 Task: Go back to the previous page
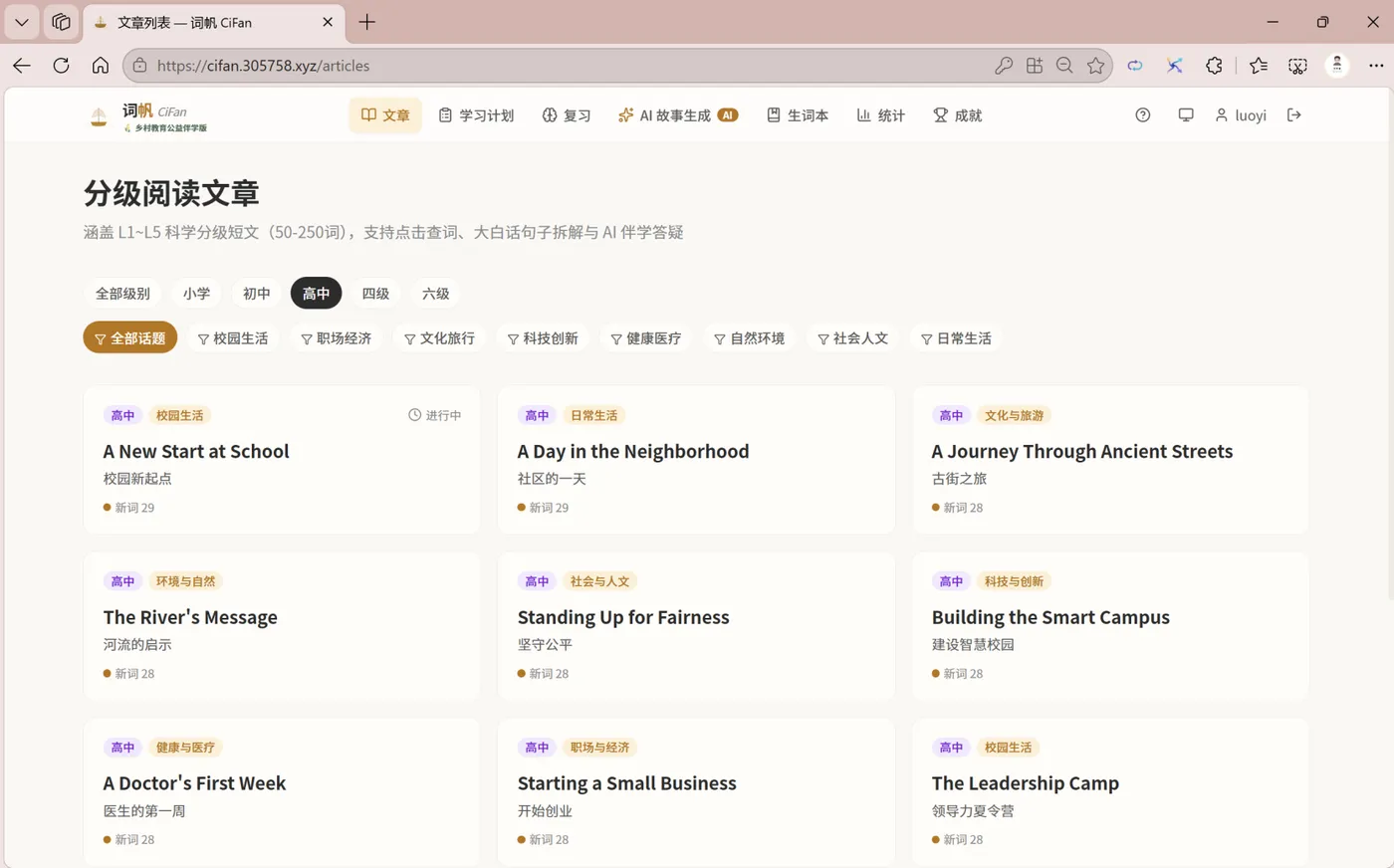coord(22,66)
